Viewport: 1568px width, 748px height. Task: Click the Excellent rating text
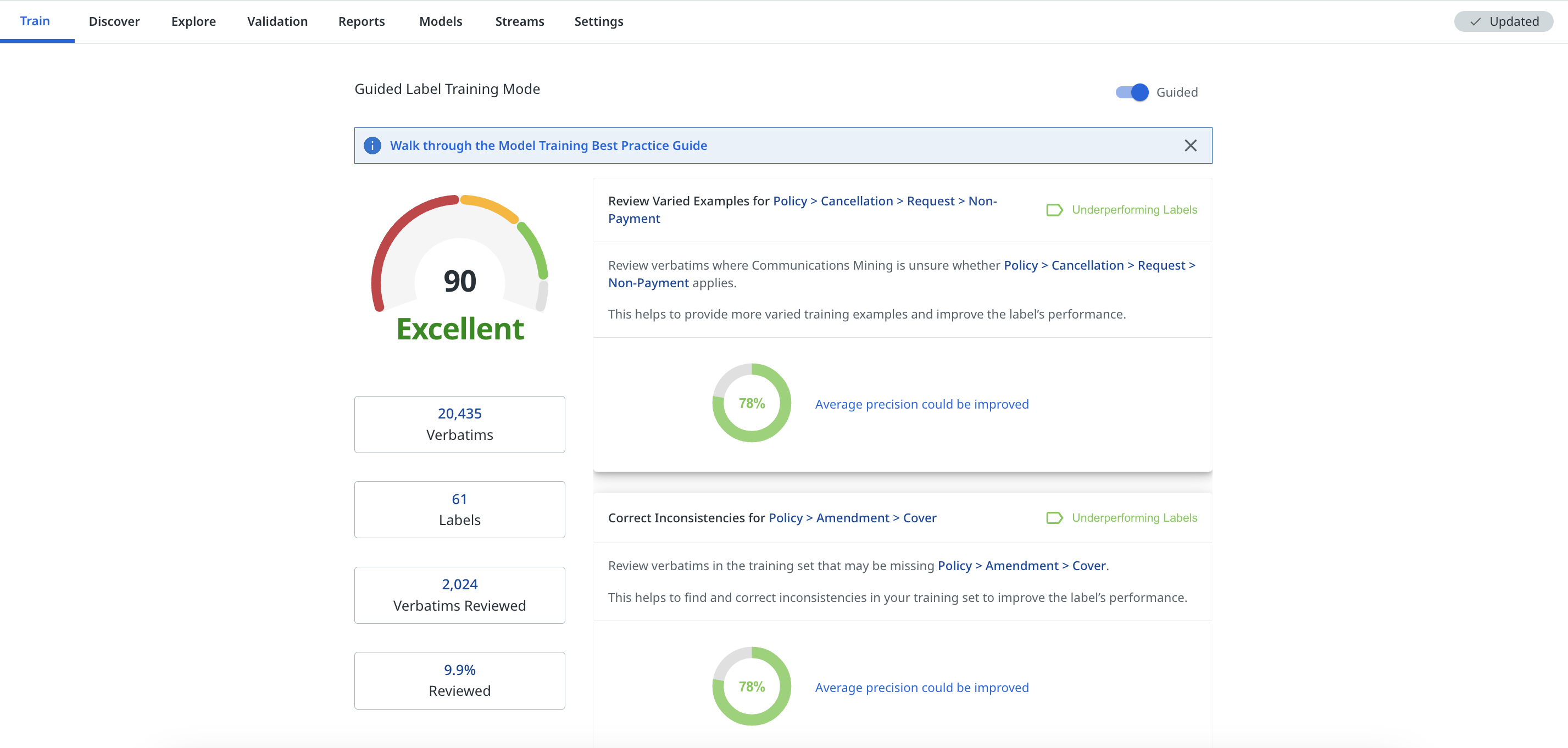click(459, 328)
